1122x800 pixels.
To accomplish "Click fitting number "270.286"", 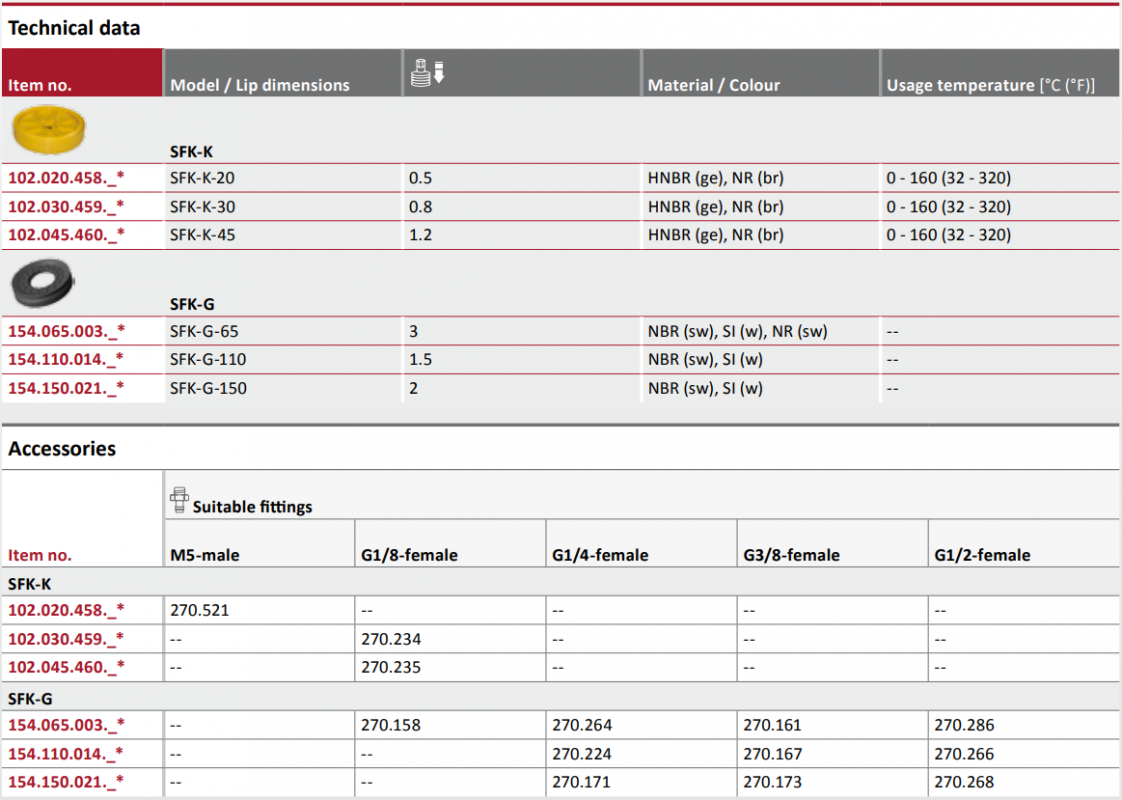I will point(964,725).
